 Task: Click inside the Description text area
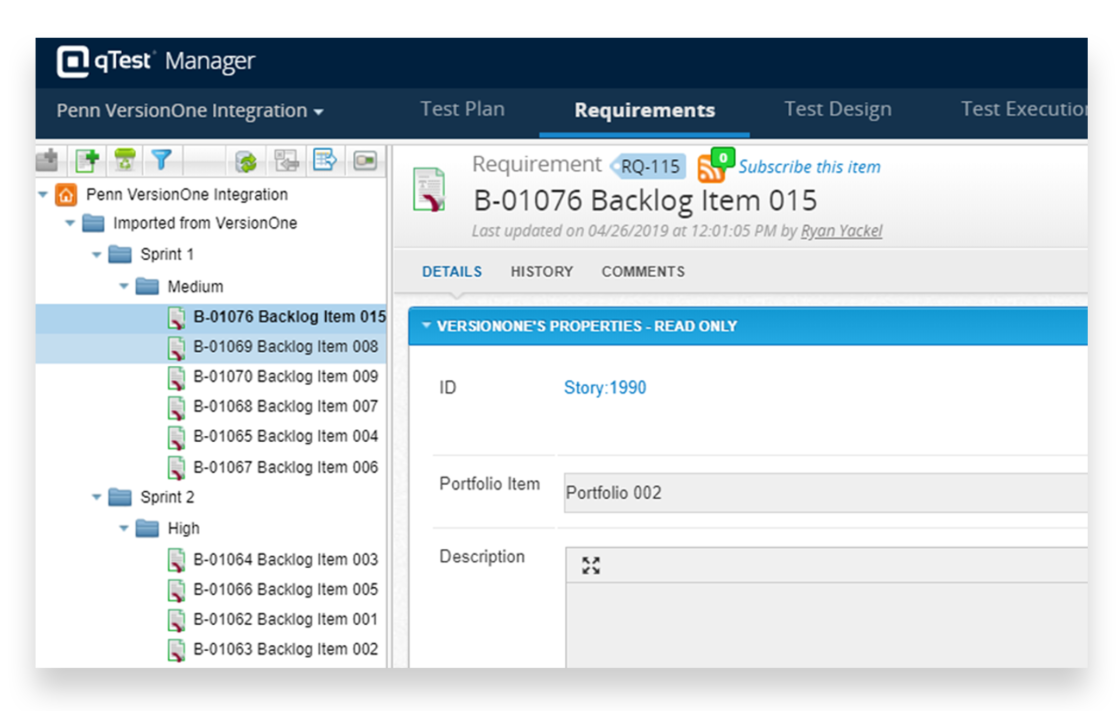click(827, 626)
